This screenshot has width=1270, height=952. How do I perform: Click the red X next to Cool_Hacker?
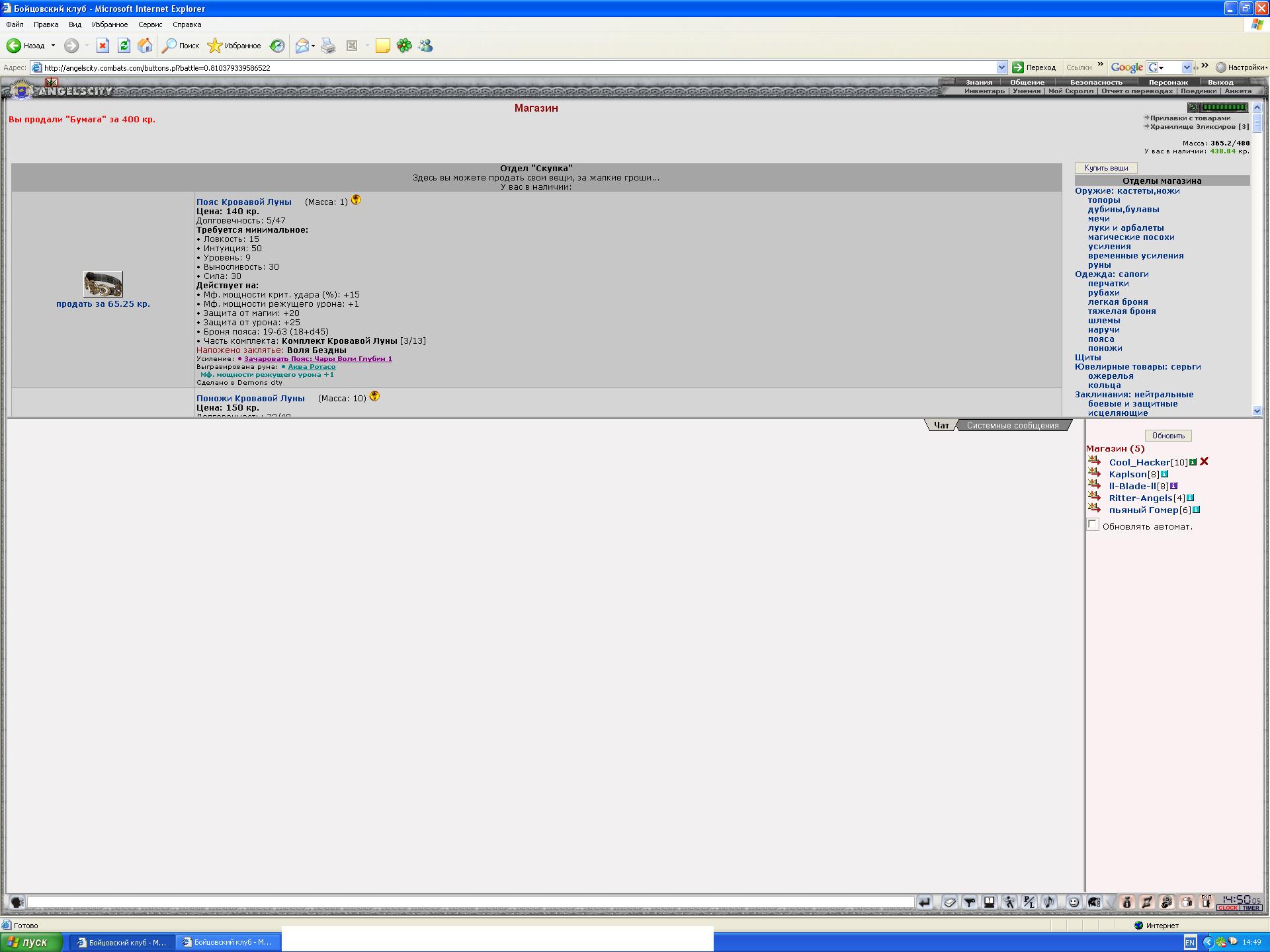[1205, 461]
